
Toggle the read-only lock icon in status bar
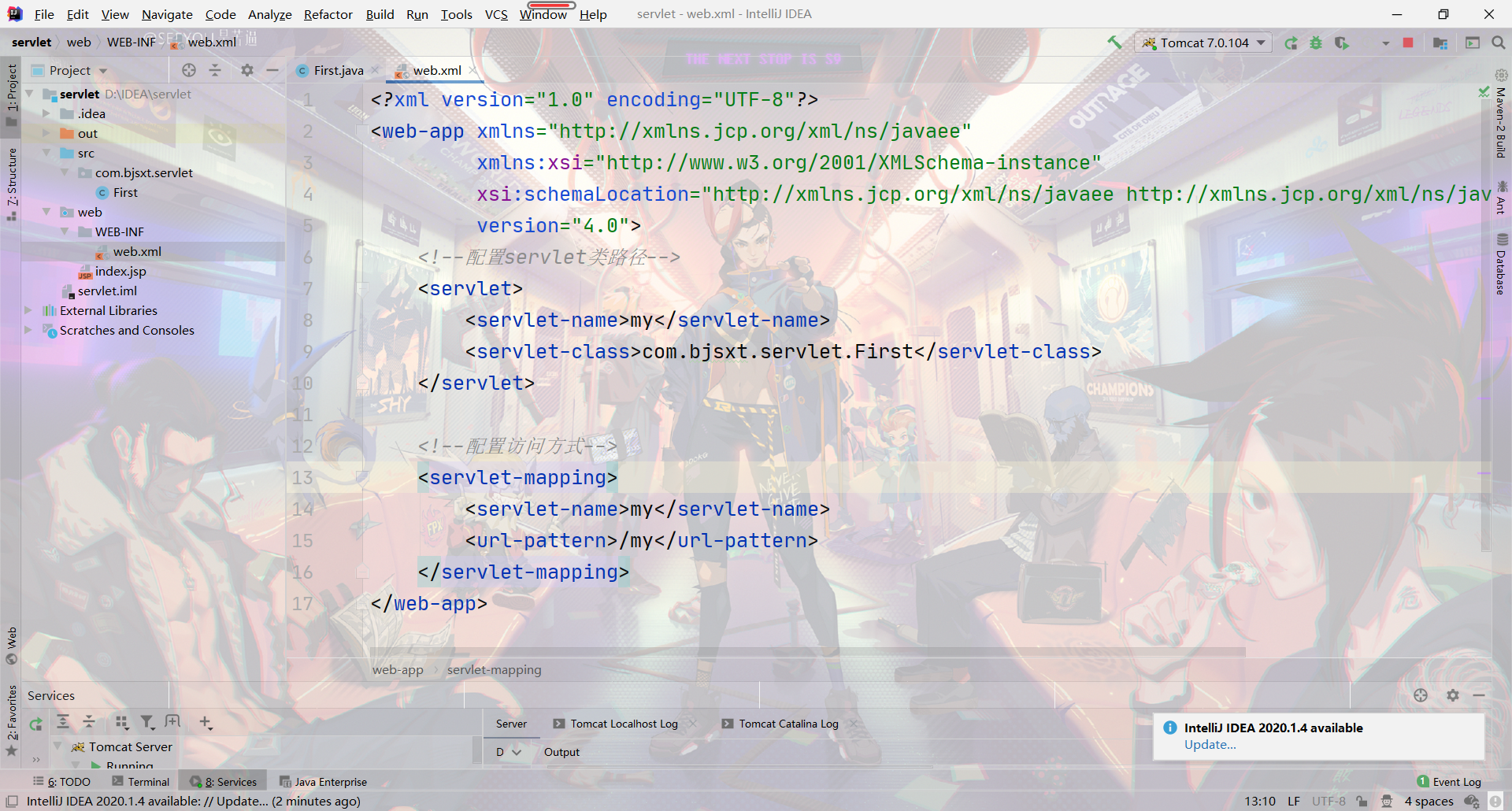point(1362,802)
